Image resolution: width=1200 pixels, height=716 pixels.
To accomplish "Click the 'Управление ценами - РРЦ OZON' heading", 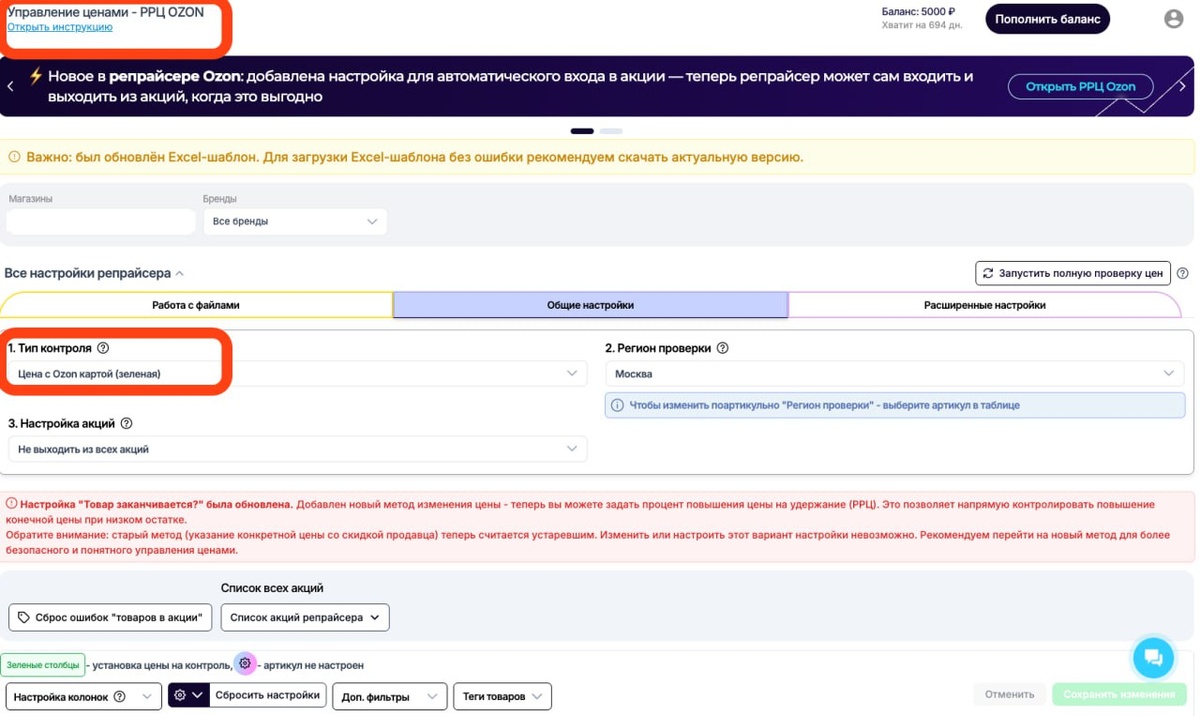I will 106,12.
